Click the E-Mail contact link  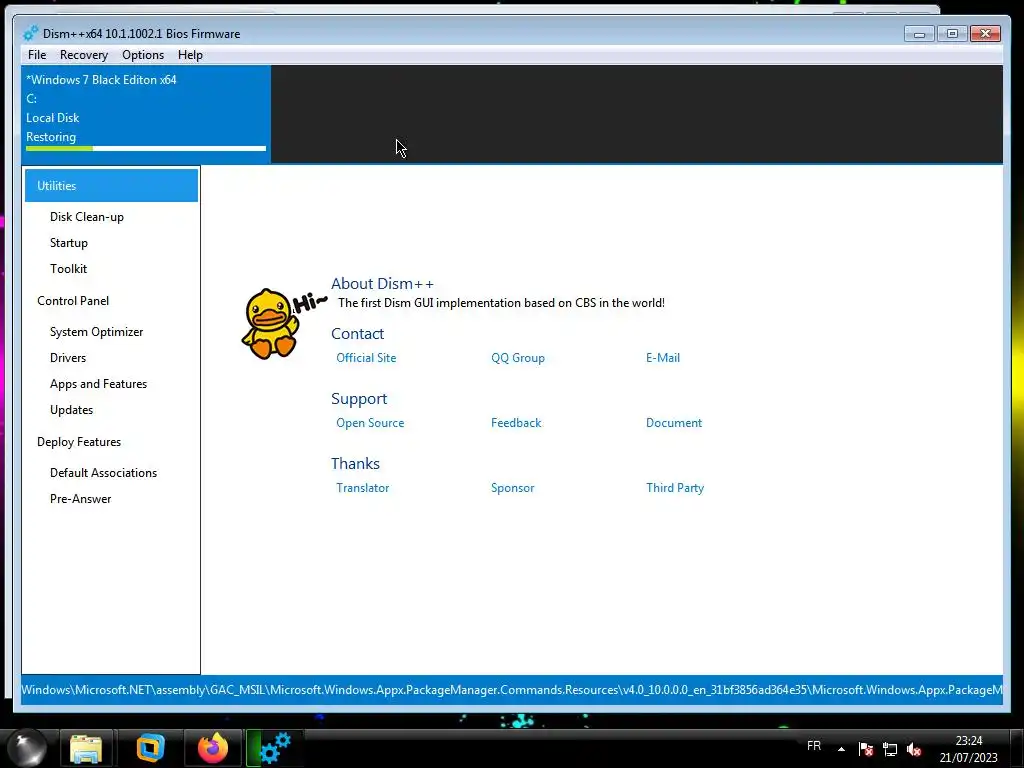[x=663, y=358]
